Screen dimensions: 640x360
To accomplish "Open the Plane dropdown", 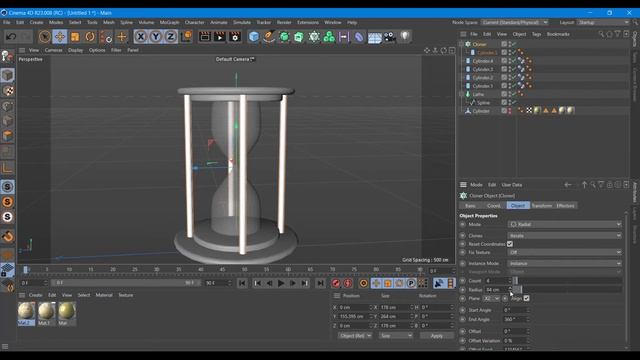I will [x=491, y=299].
